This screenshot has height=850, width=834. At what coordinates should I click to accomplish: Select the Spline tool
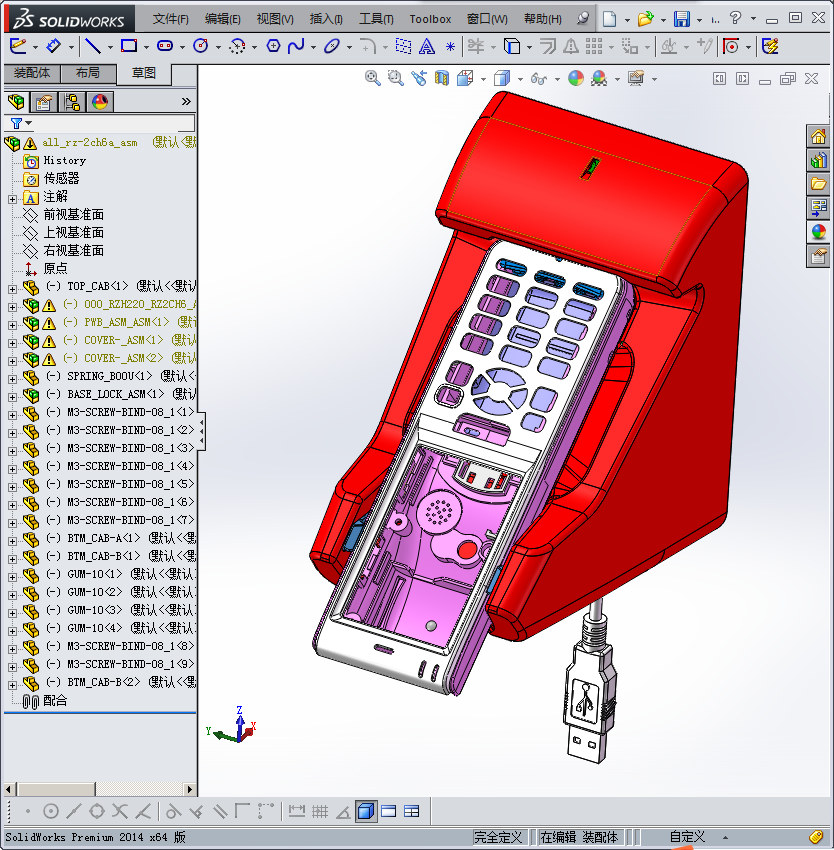[x=296, y=47]
